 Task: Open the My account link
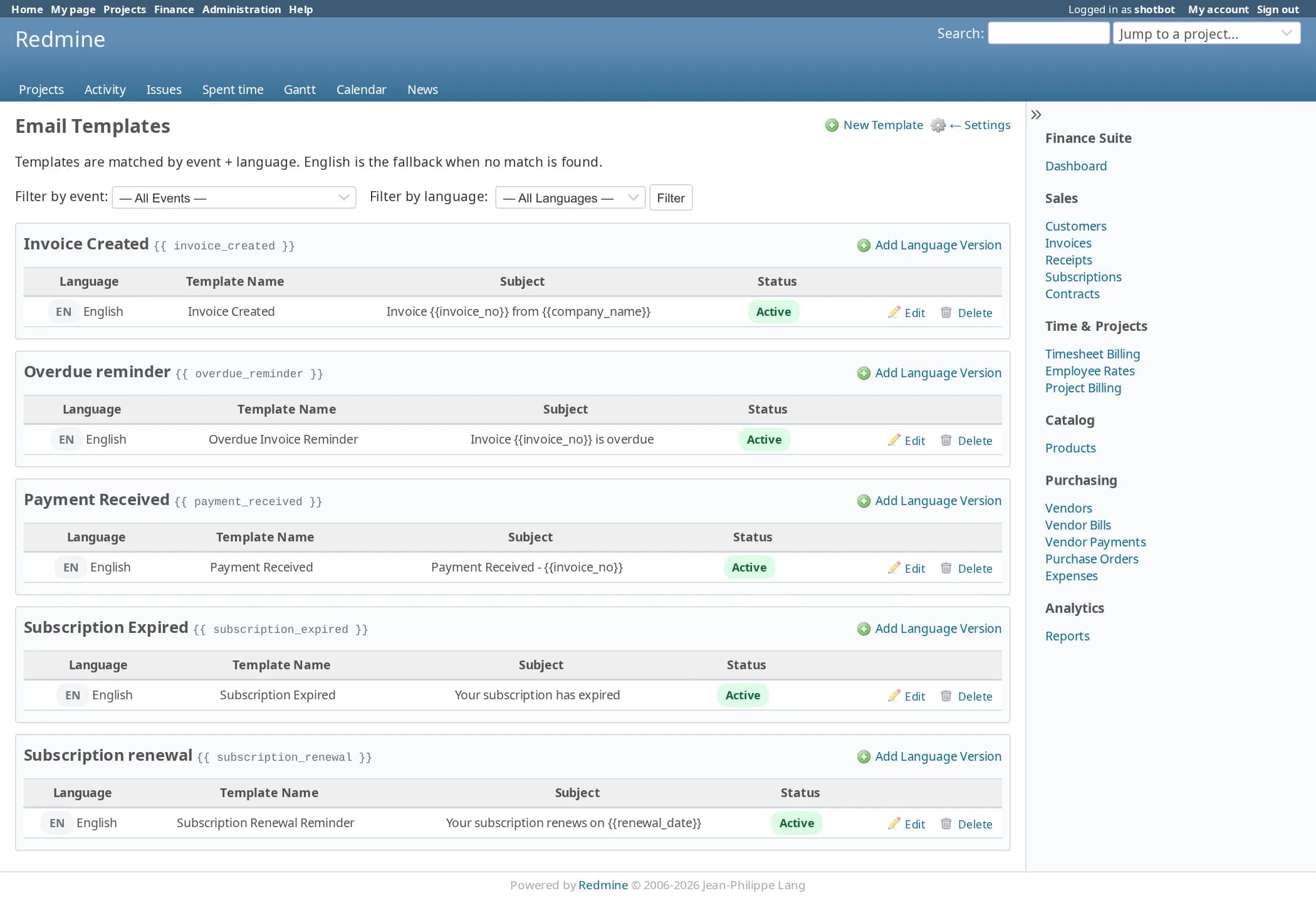[x=1218, y=9]
